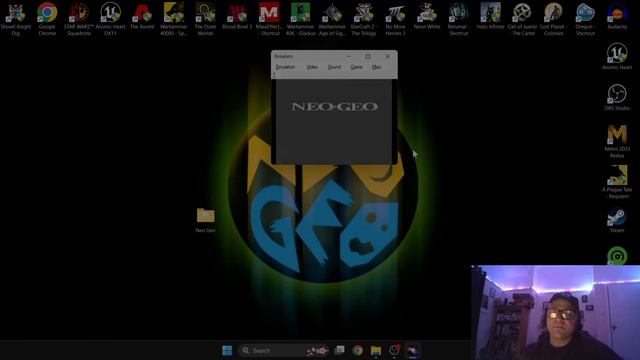Open Google Chrome from the taskbar
Screen dimensions: 640x360
tap(358, 350)
